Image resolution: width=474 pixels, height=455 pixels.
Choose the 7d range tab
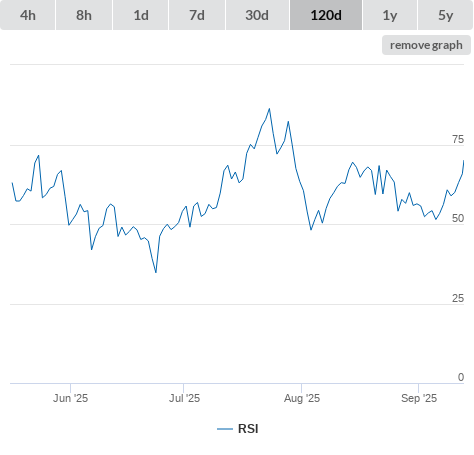click(197, 15)
